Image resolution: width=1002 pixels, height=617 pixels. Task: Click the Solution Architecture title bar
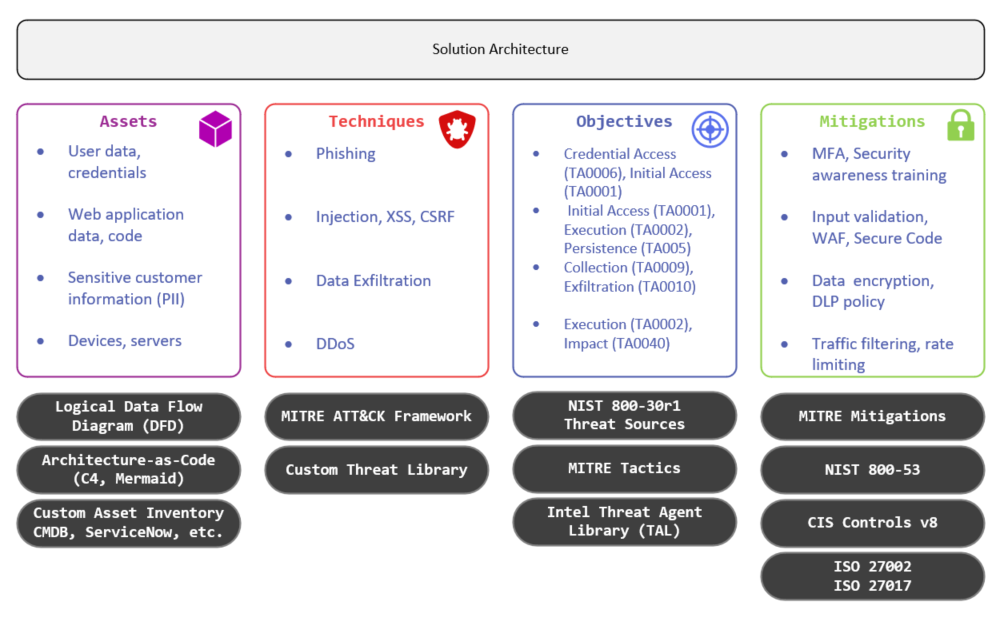coord(500,48)
